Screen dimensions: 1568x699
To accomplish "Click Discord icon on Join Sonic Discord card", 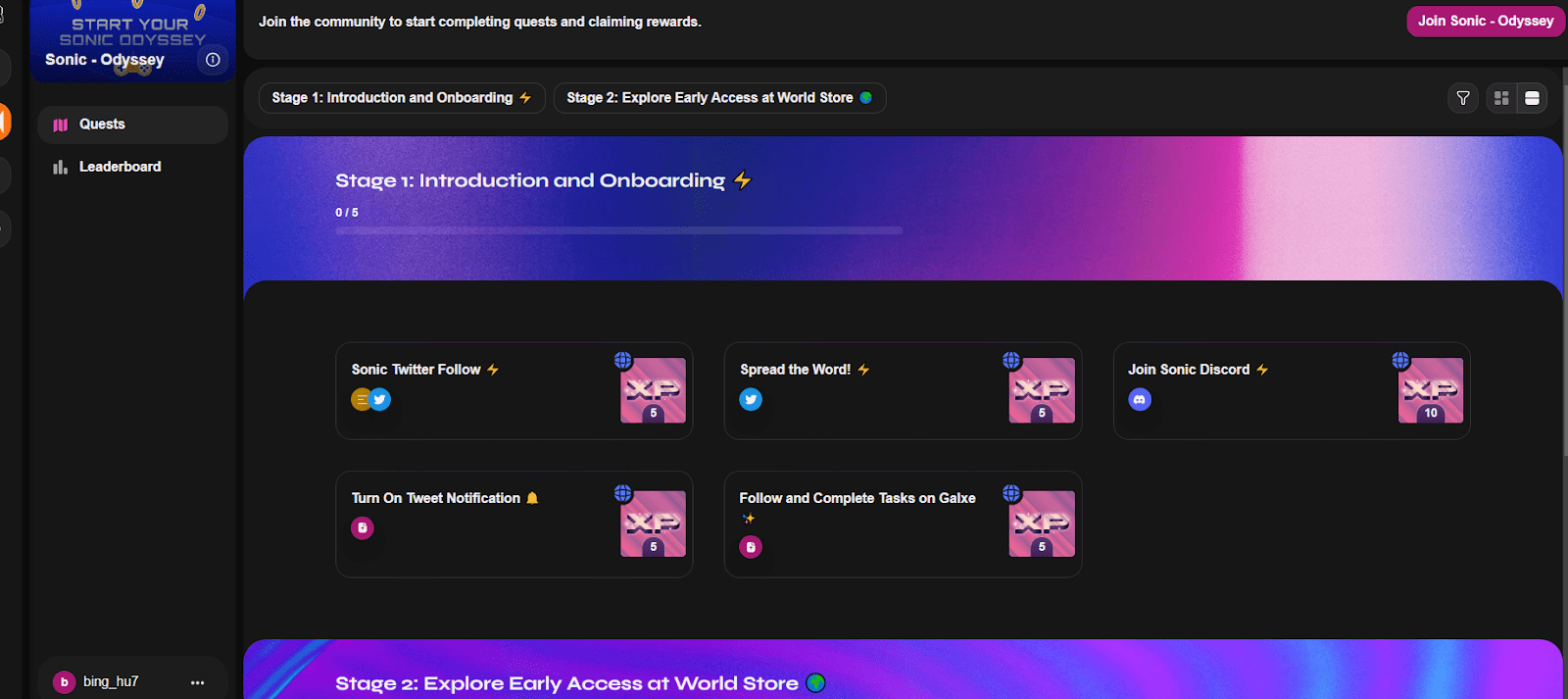I will tap(1140, 399).
